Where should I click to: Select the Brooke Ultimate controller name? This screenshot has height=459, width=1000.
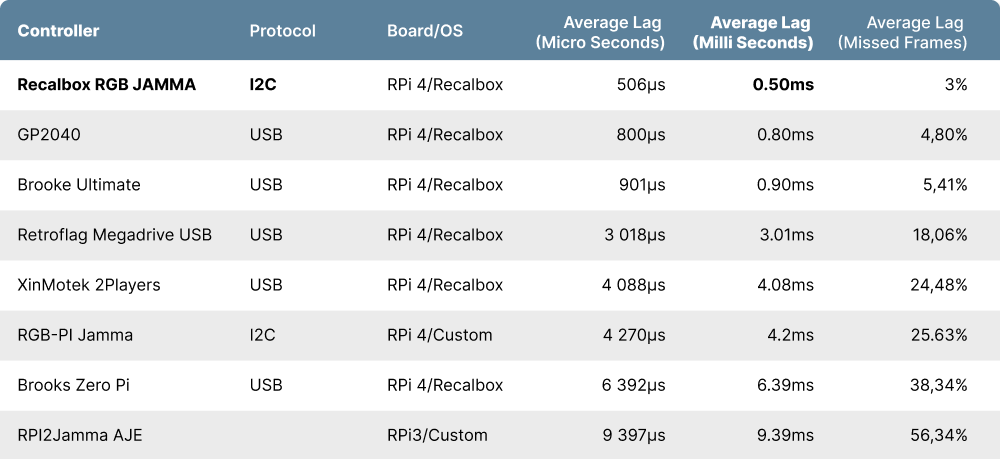tap(79, 185)
